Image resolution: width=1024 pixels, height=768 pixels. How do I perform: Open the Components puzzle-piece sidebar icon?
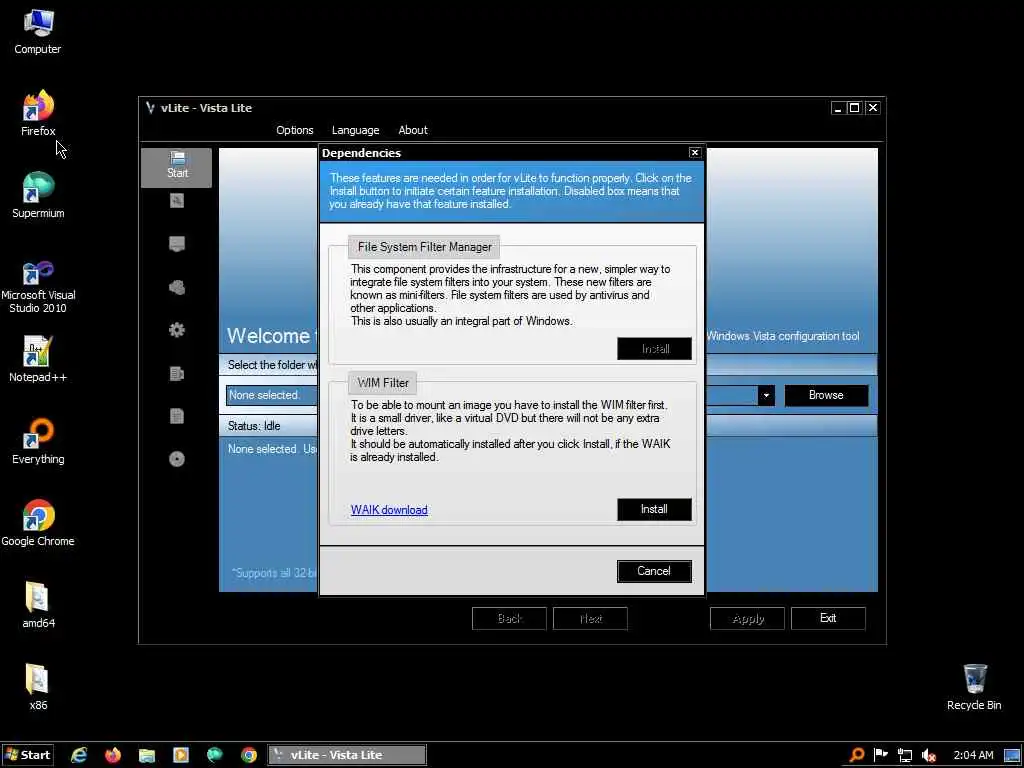[177, 287]
